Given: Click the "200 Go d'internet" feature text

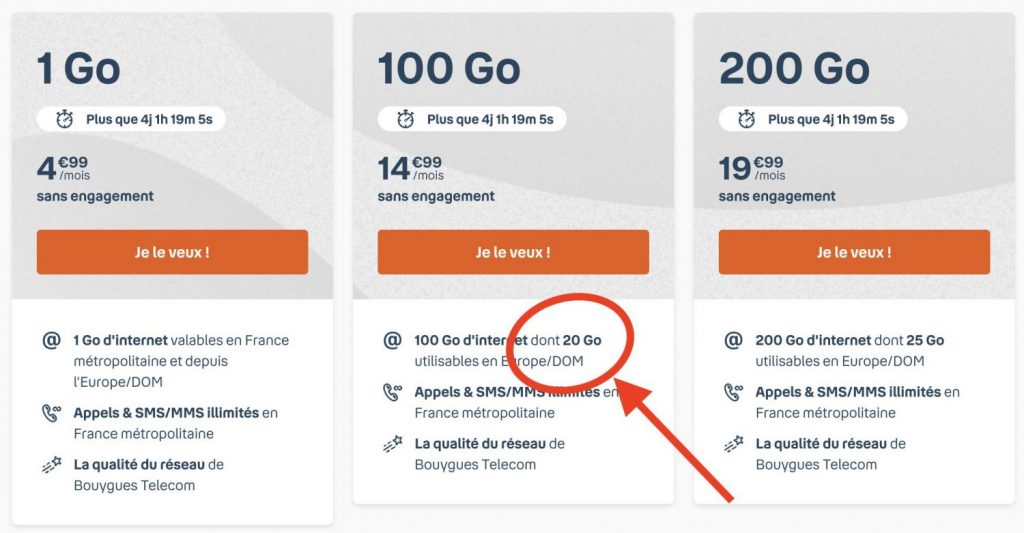Looking at the screenshot, I should [812, 340].
